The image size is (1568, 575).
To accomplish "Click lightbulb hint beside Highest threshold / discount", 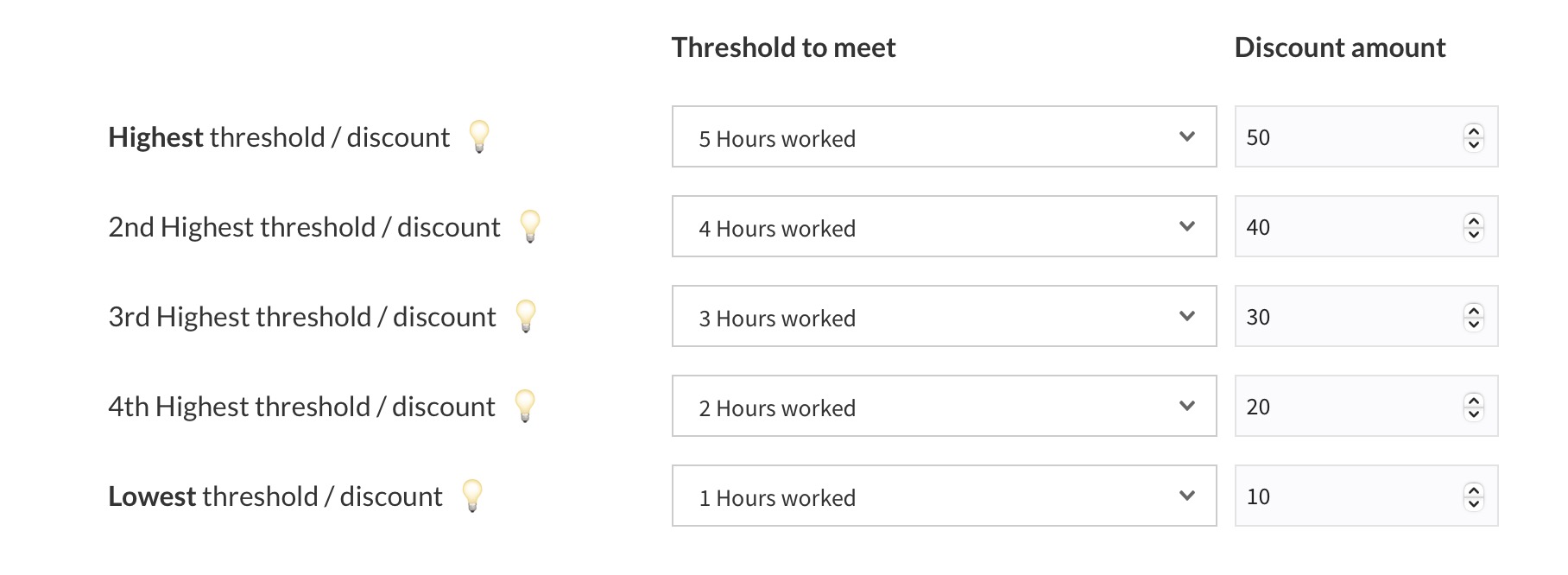I will click(x=479, y=136).
